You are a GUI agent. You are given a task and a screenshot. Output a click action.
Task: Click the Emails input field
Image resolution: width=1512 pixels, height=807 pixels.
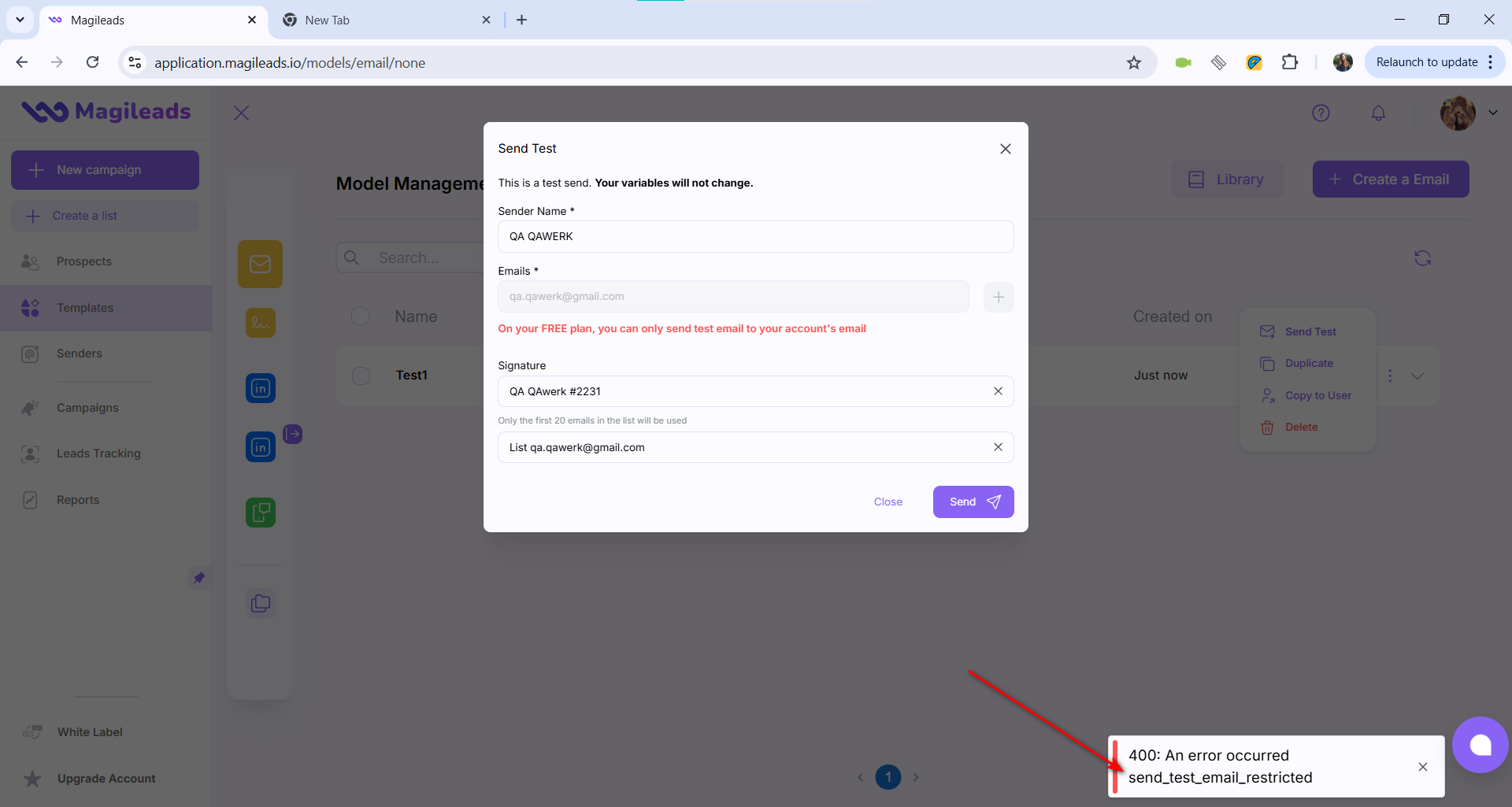[x=733, y=297]
